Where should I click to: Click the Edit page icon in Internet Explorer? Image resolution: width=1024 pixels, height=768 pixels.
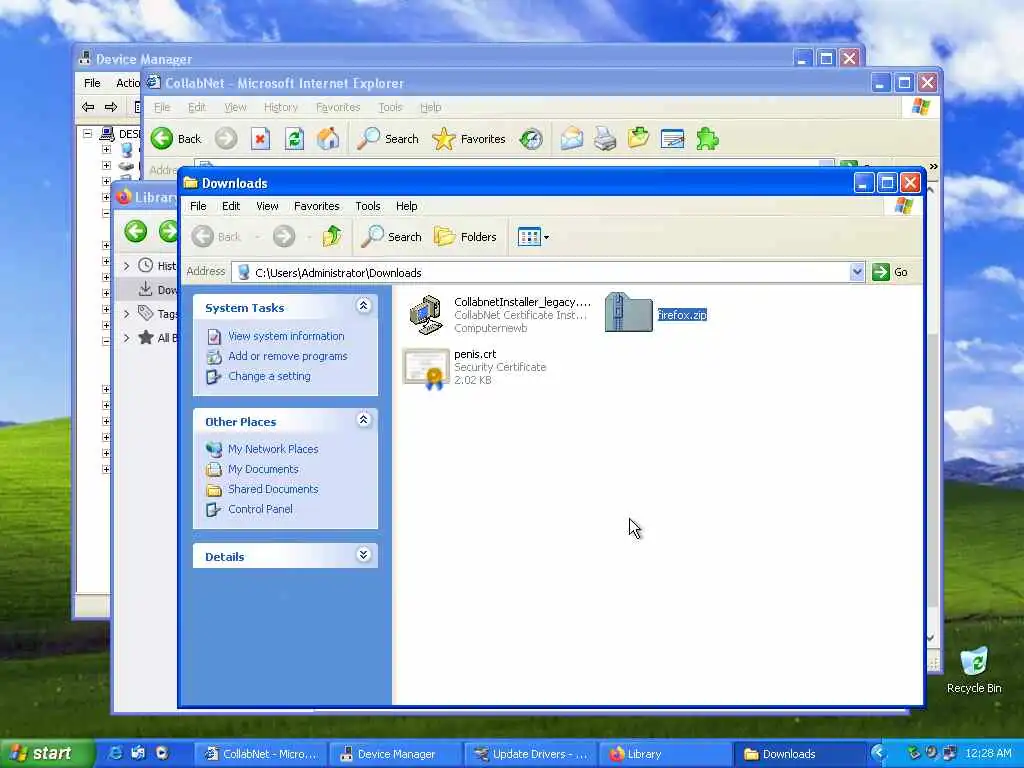click(x=673, y=138)
